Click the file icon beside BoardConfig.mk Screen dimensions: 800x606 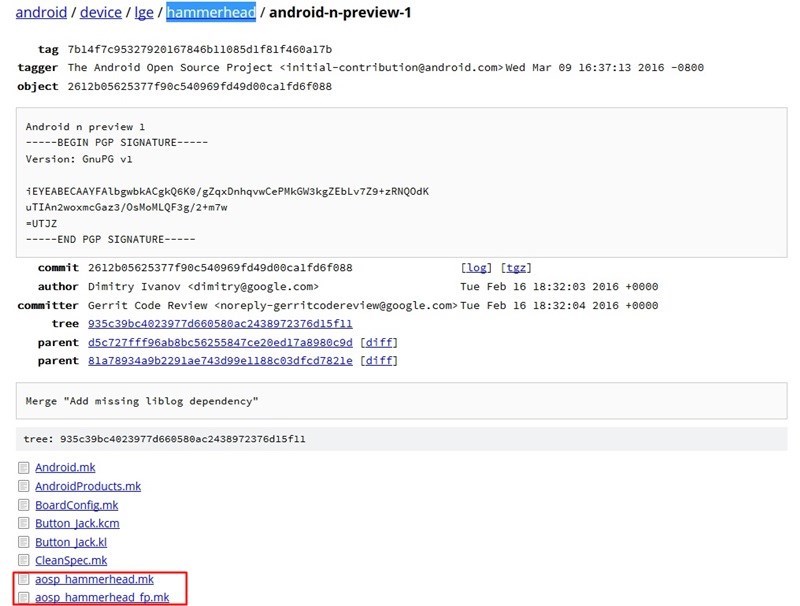point(23,505)
